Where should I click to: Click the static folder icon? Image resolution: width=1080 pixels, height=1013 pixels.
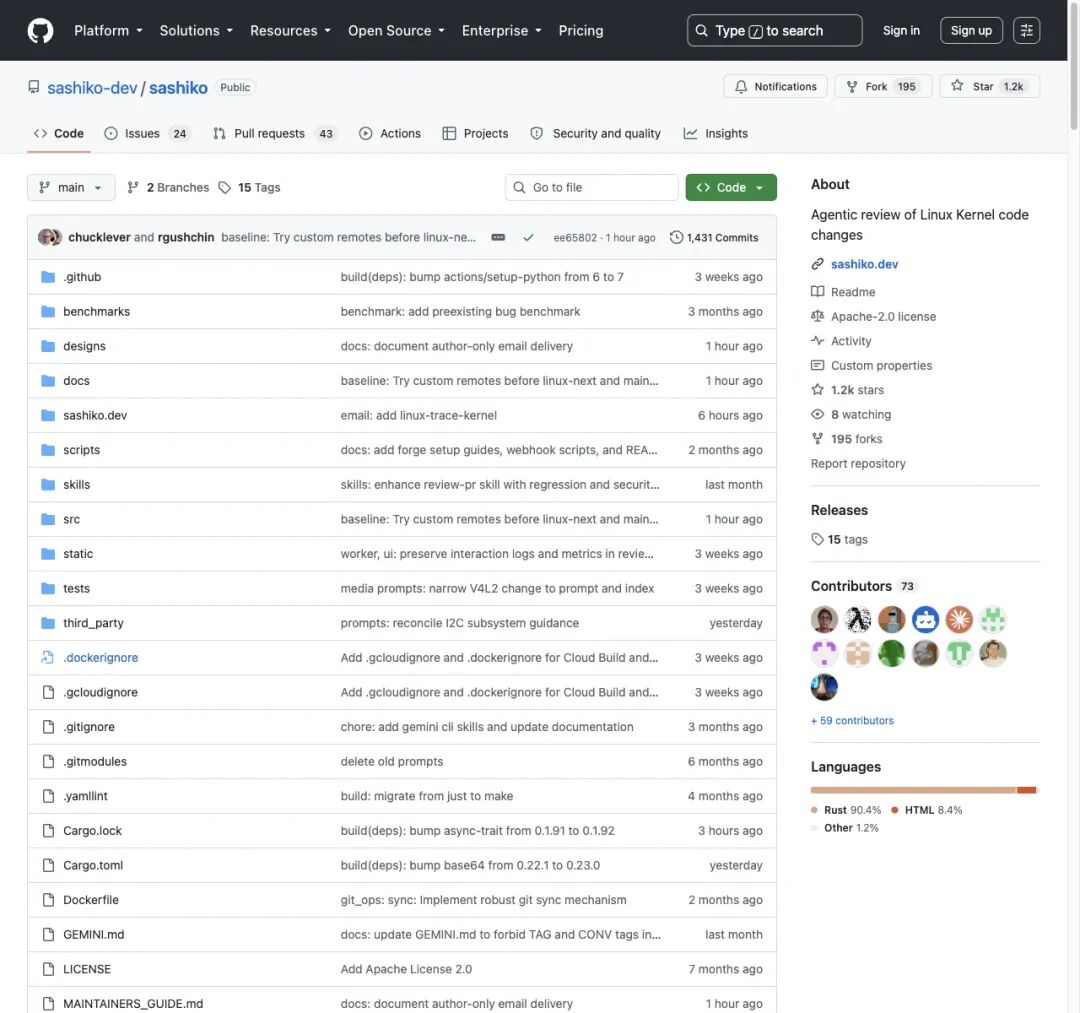(48, 554)
